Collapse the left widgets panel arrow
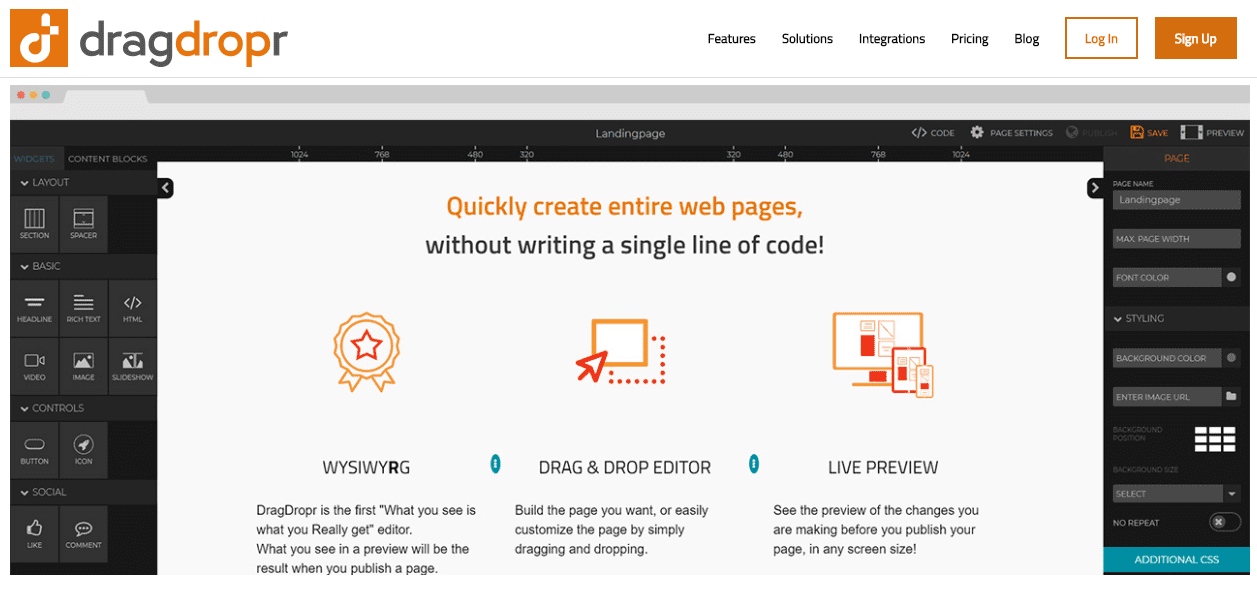Screen dimensions: 1257x595 point(166,188)
